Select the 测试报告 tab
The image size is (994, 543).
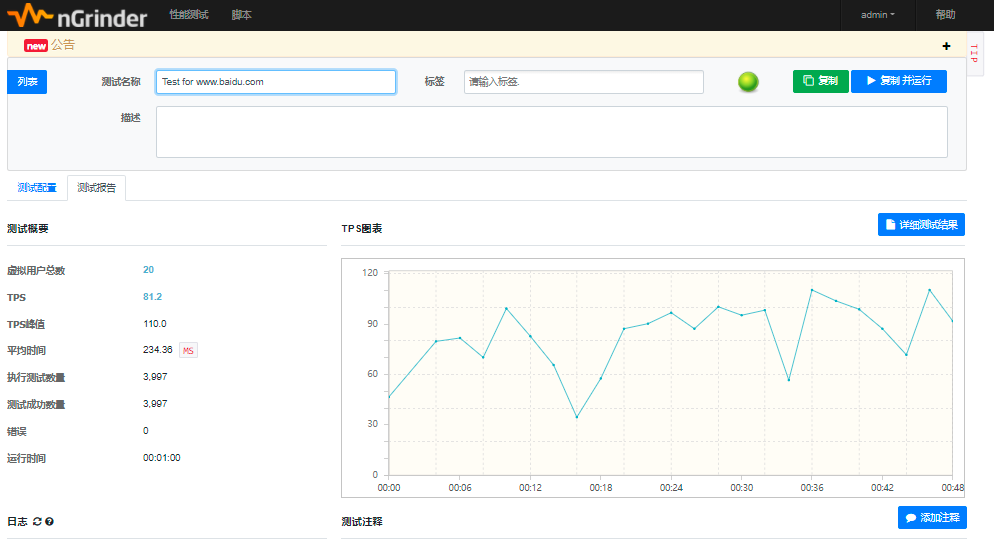coord(97,188)
